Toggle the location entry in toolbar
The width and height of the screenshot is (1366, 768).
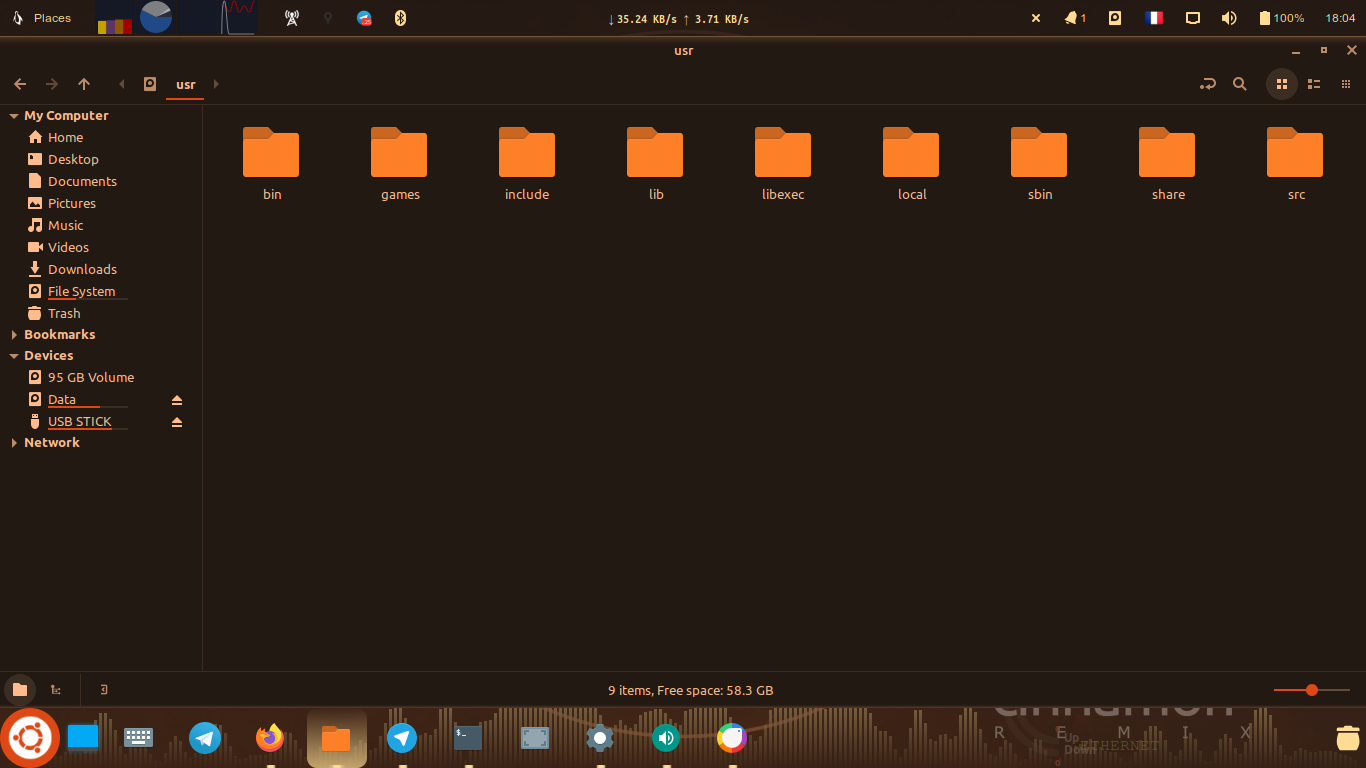pos(1208,84)
